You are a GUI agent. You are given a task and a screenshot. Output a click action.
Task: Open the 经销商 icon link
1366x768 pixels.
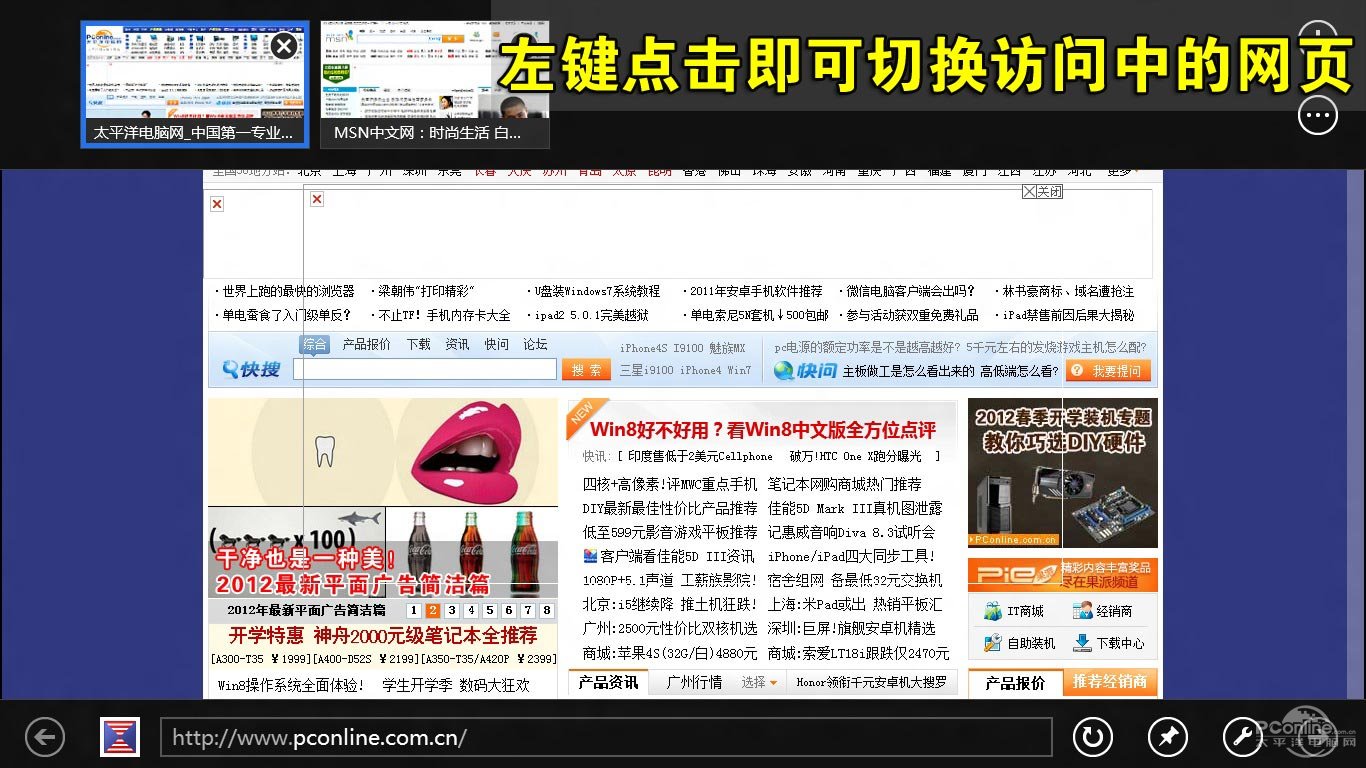1102,611
